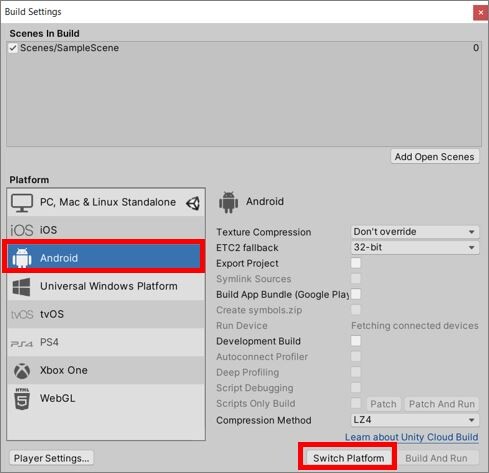Open the Compression Method dropdown
The width and height of the screenshot is (489, 473).
415,420
